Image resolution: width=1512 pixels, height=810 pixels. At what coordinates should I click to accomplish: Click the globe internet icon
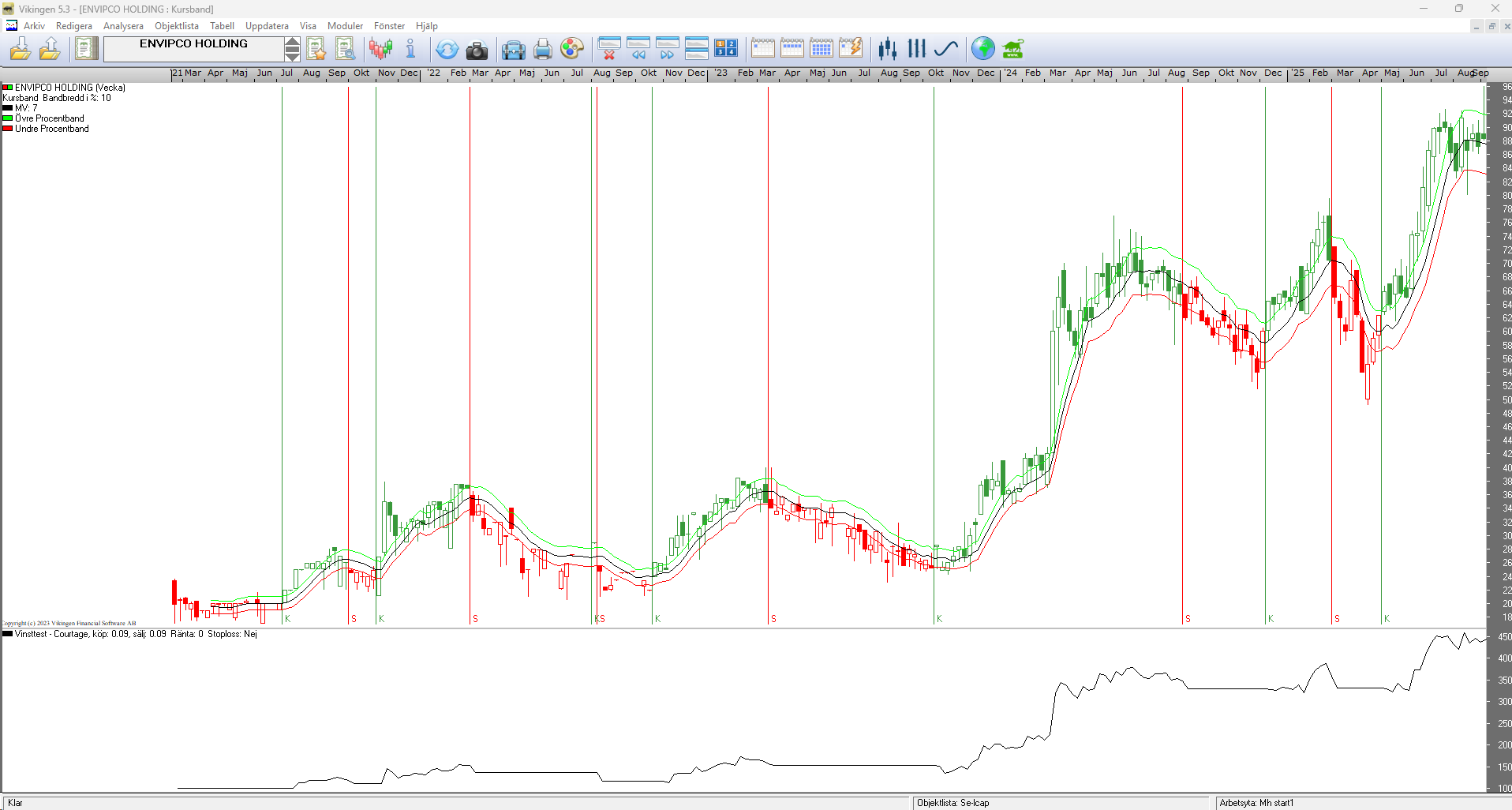(982, 49)
